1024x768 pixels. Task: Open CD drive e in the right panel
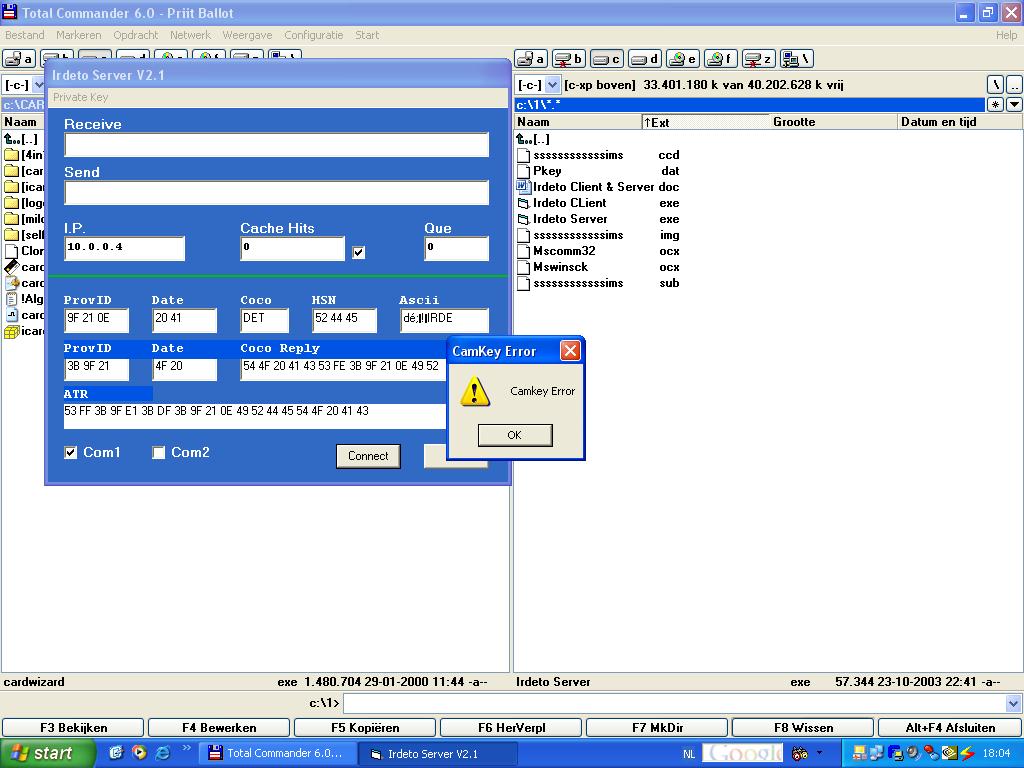[682, 59]
